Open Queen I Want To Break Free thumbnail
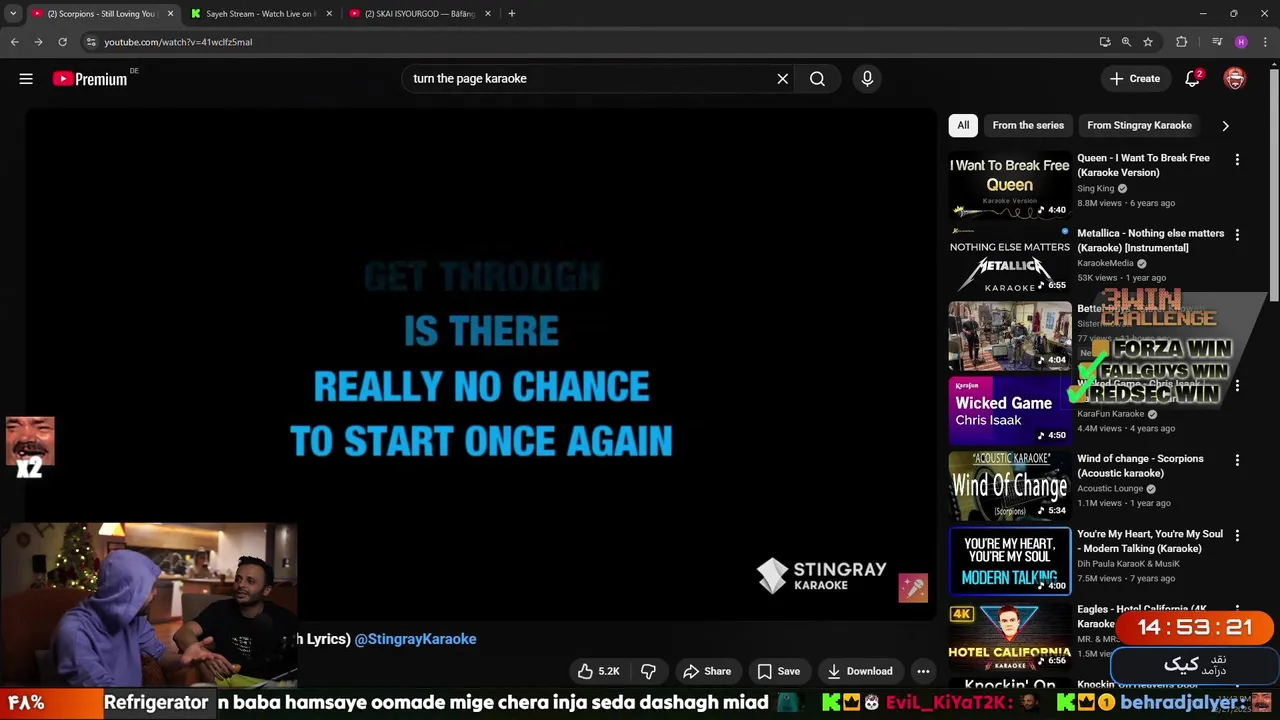This screenshot has height=720, width=1280. pyautogui.click(x=1009, y=185)
